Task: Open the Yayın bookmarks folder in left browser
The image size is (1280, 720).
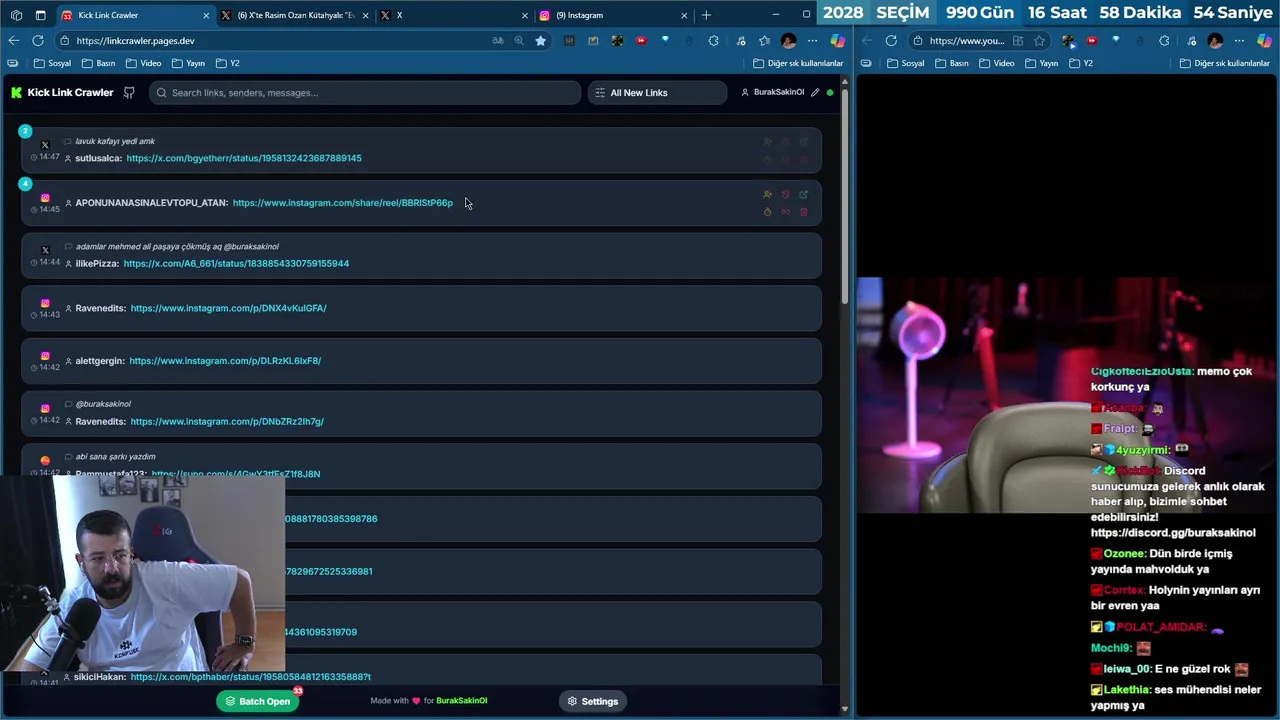Action: point(188,63)
